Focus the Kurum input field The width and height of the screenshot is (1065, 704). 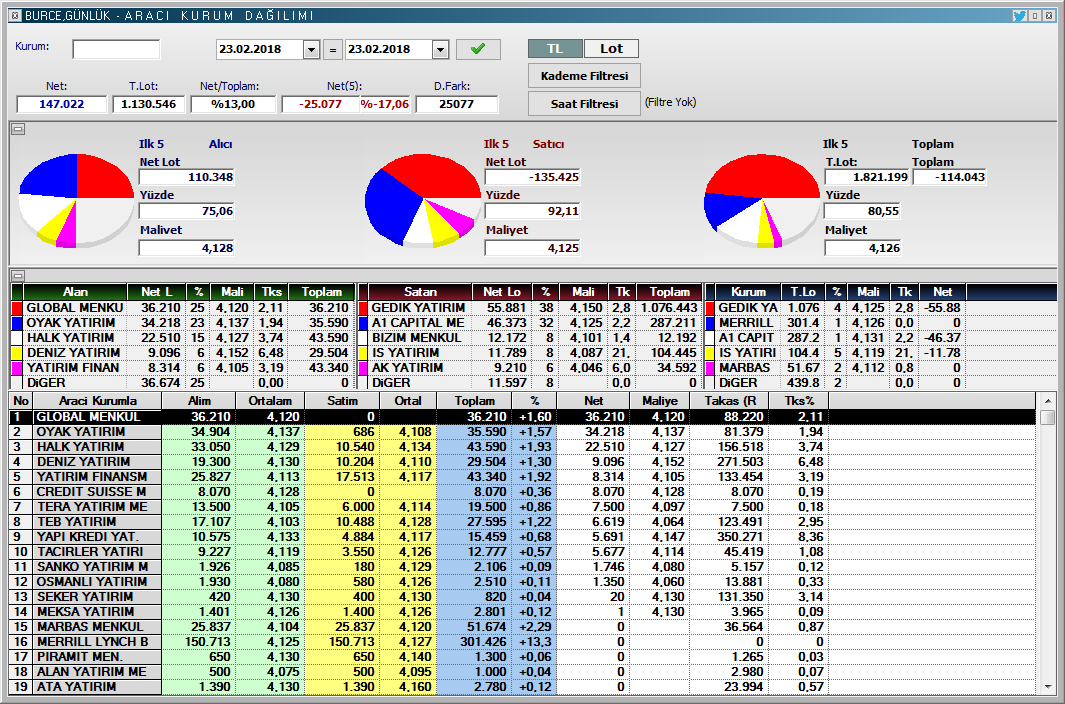[x=116, y=49]
